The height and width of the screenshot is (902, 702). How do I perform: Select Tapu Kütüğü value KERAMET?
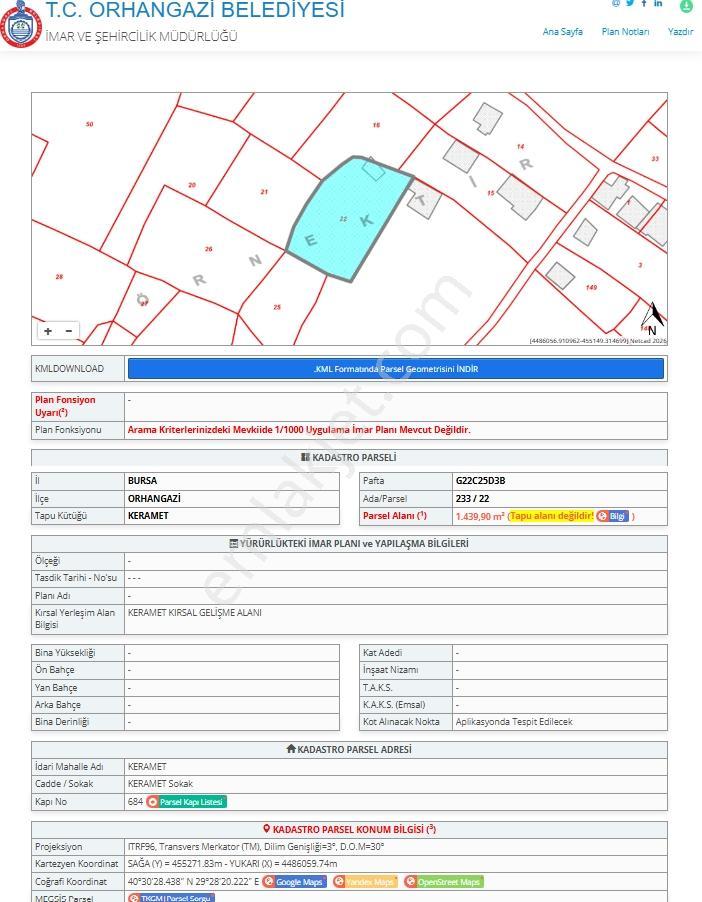tap(148, 516)
